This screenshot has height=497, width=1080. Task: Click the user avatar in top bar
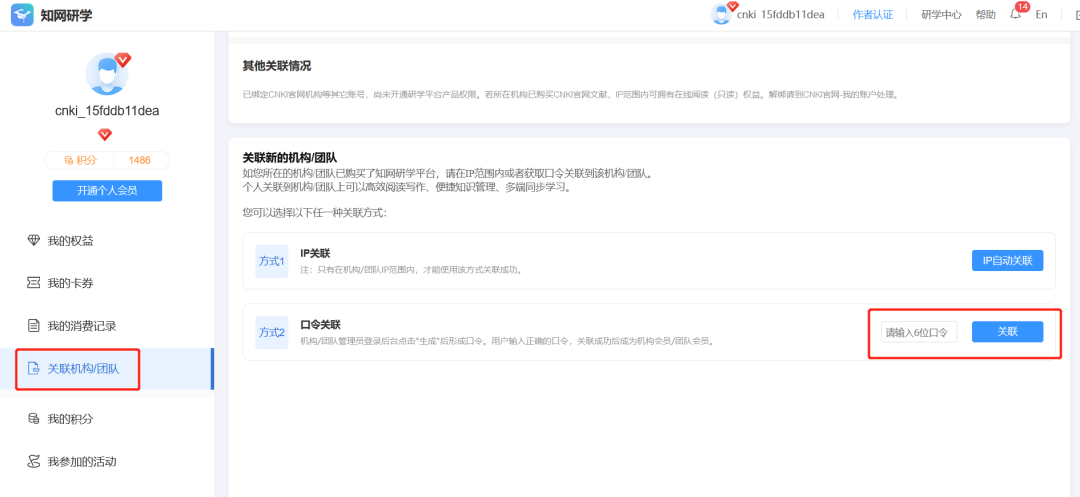click(722, 14)
